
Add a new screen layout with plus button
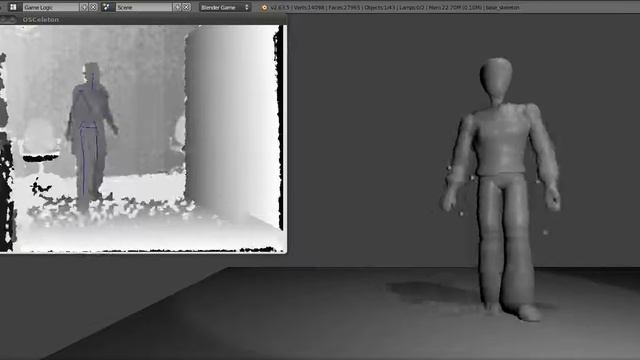[x=84, y=7]
